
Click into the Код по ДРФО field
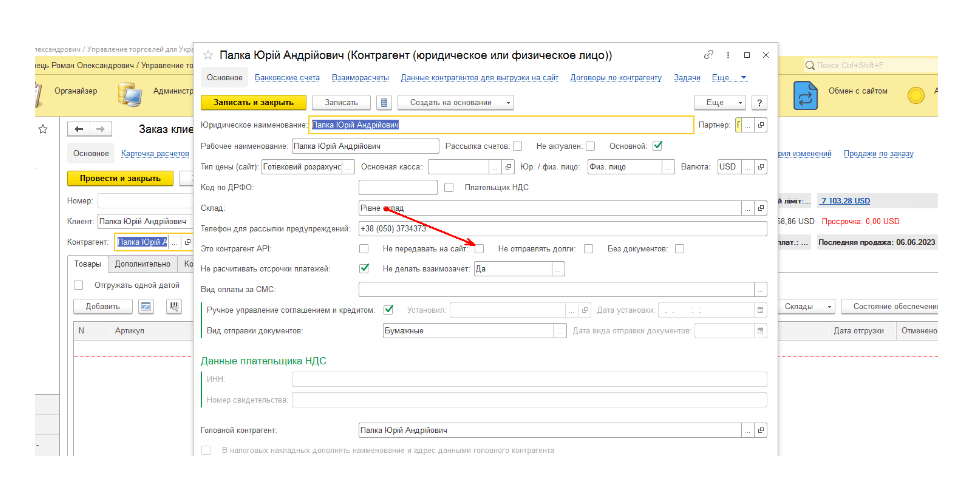pyautogui.click(x=397, y=187)
